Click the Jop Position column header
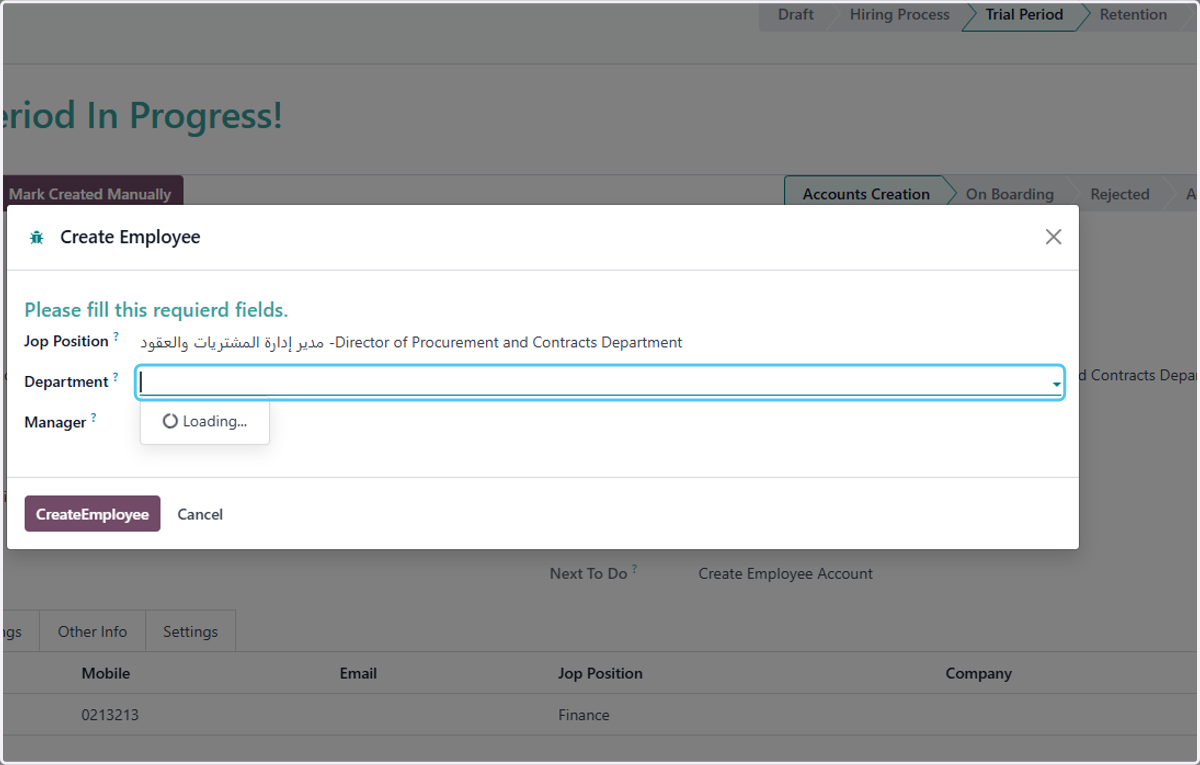1200x765 pixels. tap(600, 674)
